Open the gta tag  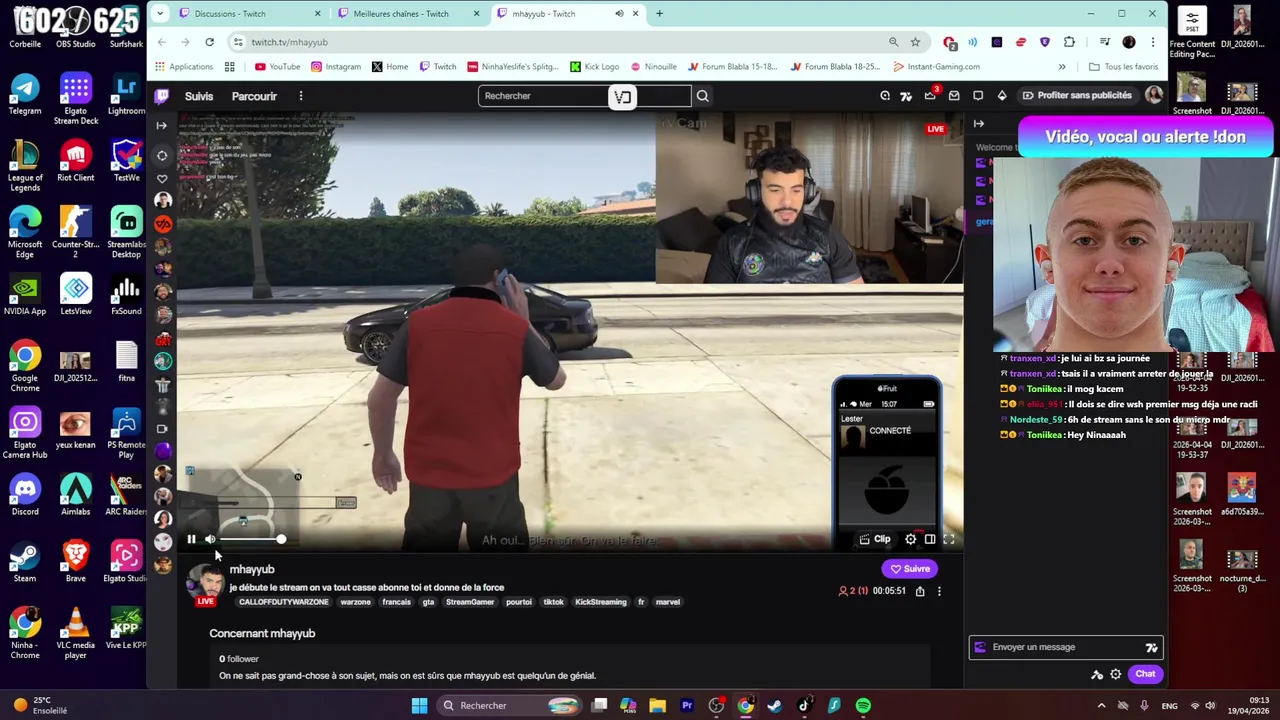click(428, 602)
